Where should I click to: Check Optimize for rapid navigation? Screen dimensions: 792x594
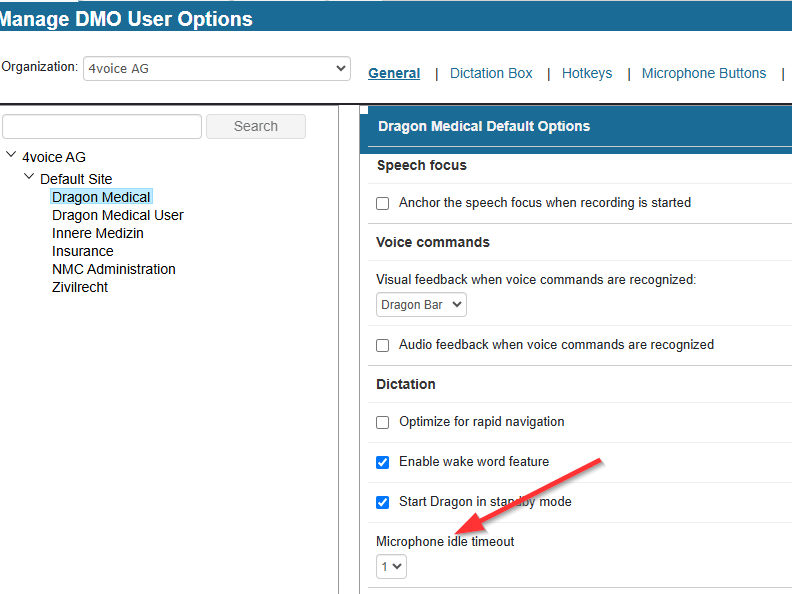click(x=382, y=422)
